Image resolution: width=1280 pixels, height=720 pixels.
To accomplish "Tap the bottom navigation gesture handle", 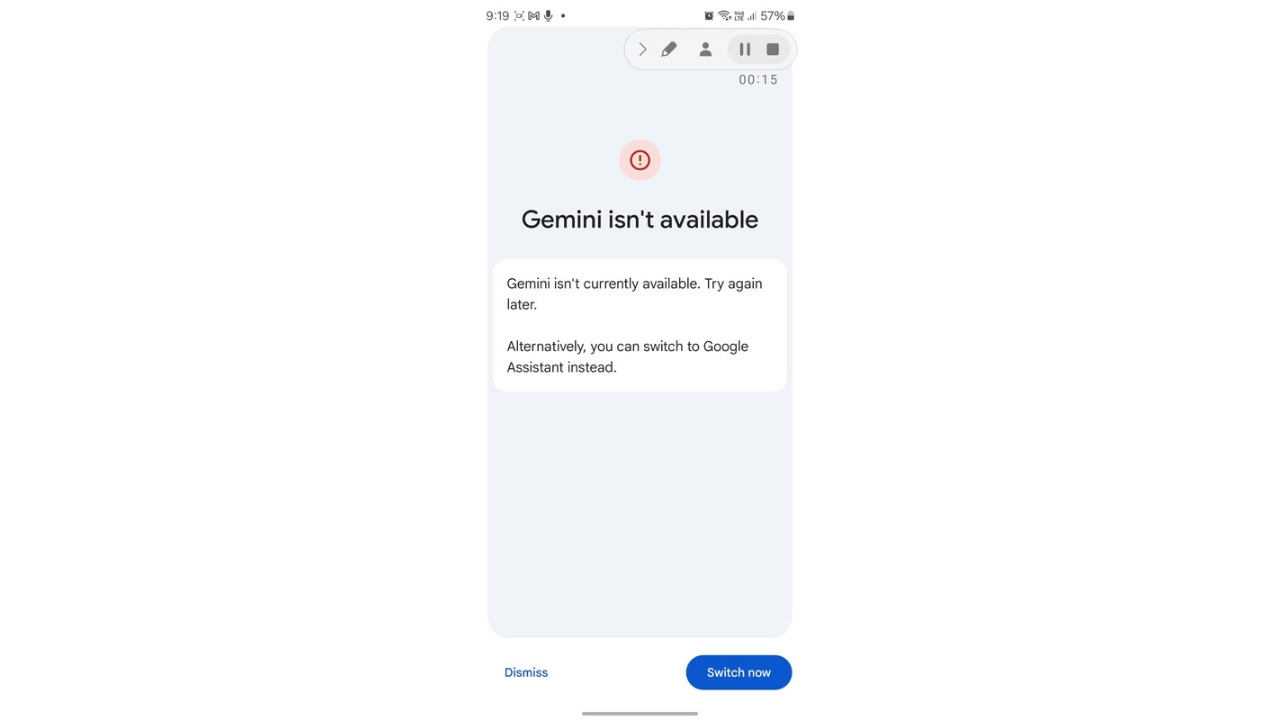I will 640,713.
